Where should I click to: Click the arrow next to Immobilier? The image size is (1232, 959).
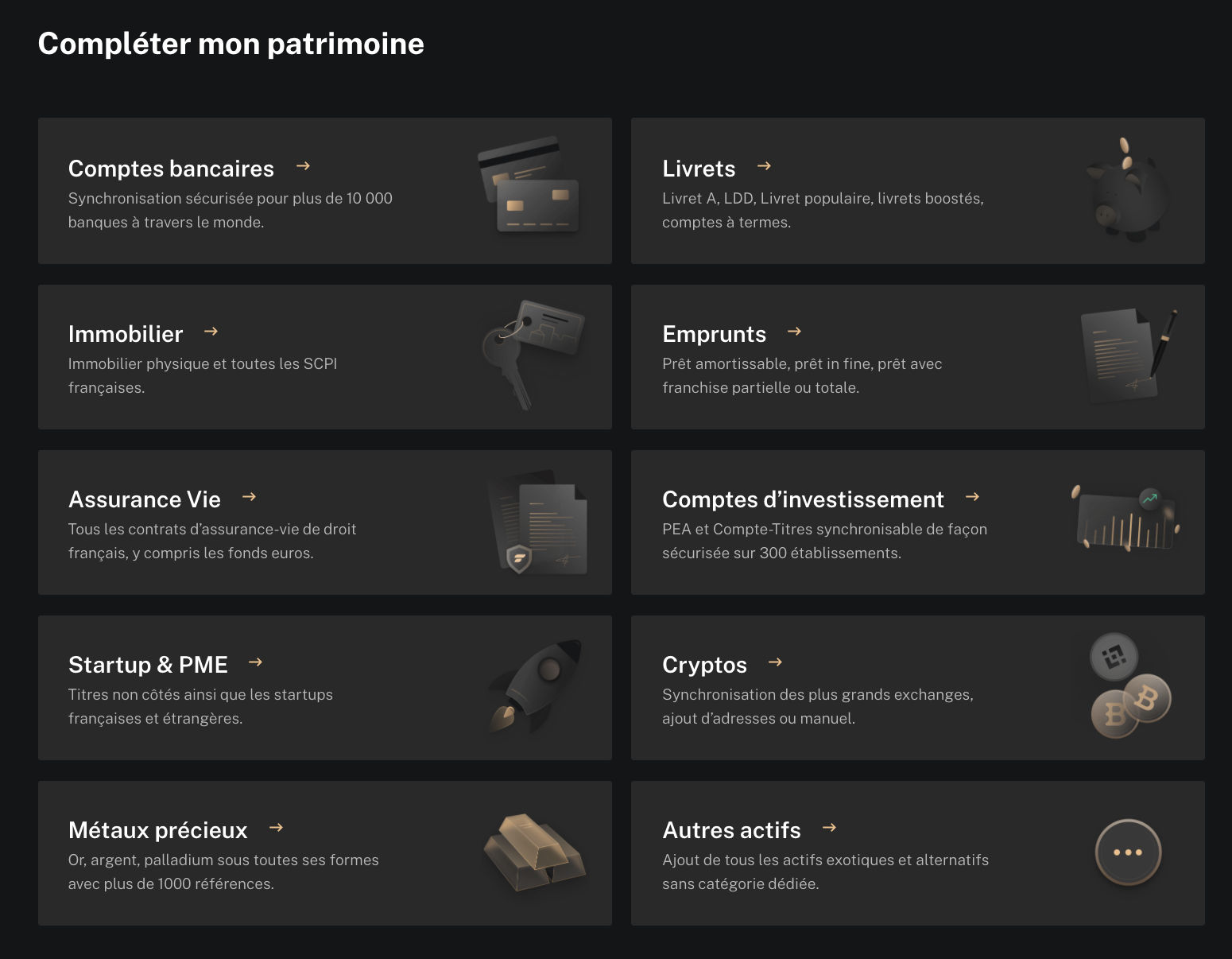(211, 332)
